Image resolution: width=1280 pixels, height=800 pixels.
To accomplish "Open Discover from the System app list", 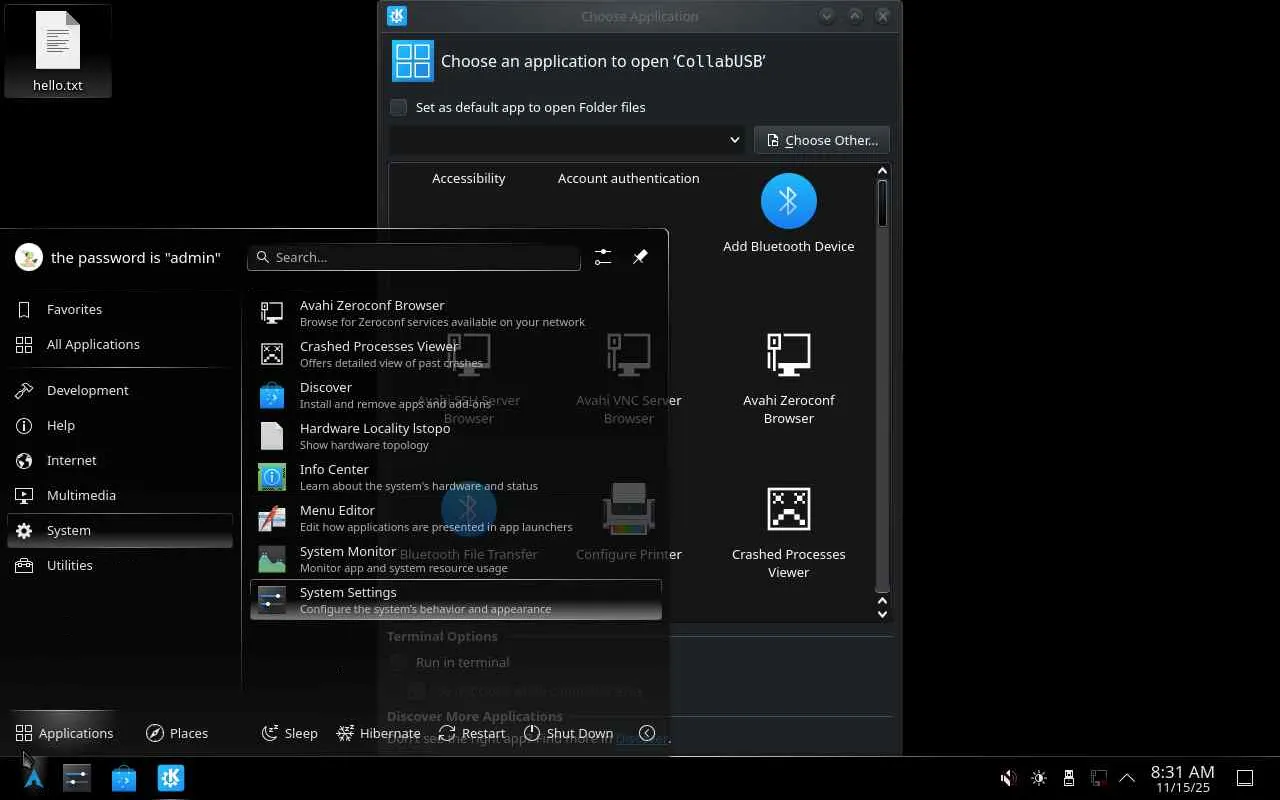I will point(456,395).
